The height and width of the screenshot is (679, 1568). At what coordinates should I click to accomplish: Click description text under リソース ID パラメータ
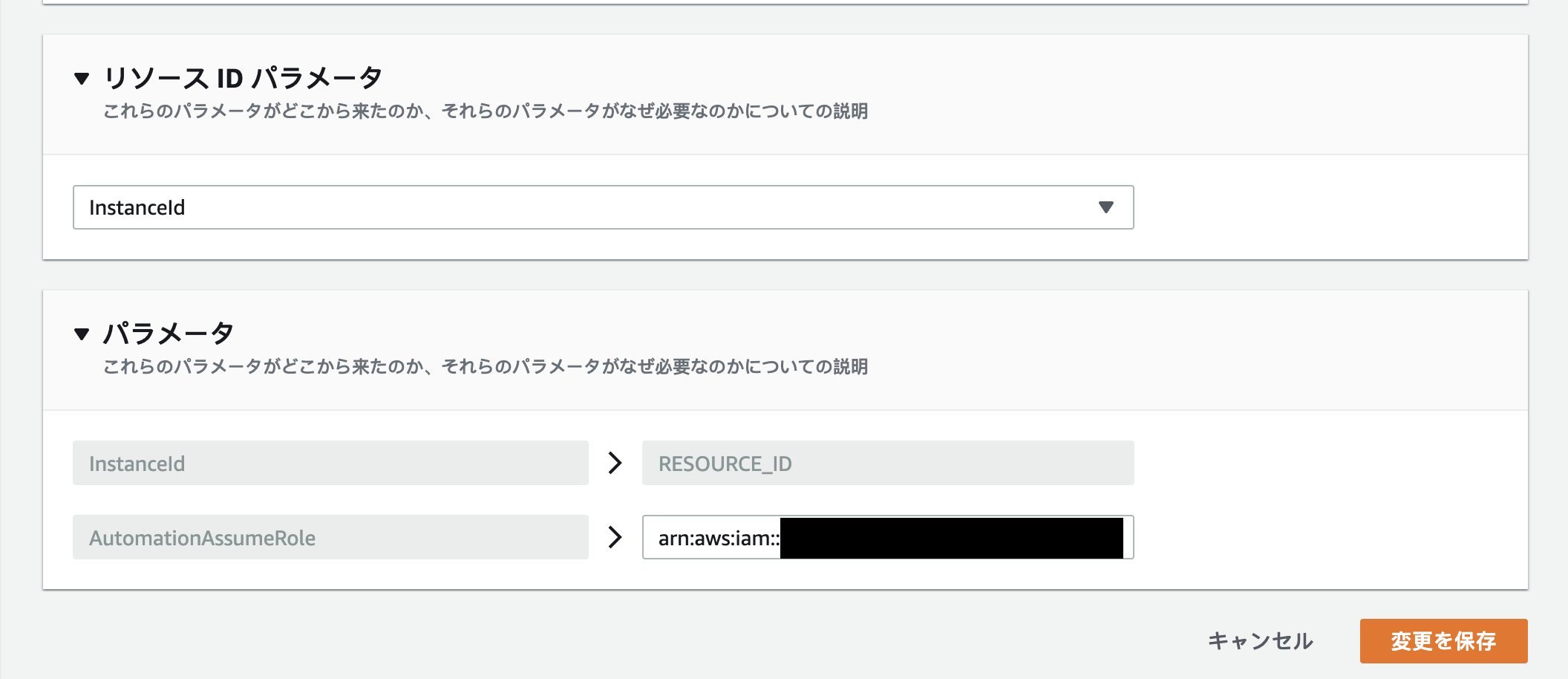tap(485, 111)
